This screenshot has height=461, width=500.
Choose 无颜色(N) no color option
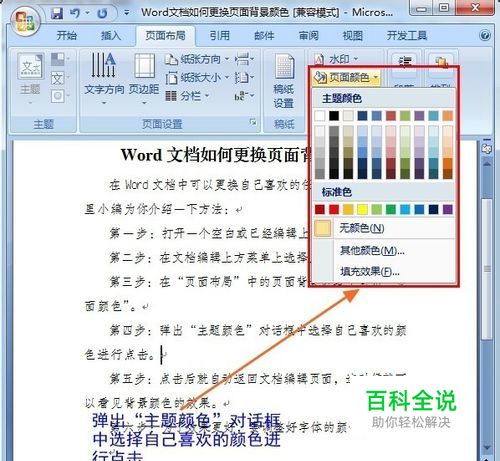click(x=384, y=228)
